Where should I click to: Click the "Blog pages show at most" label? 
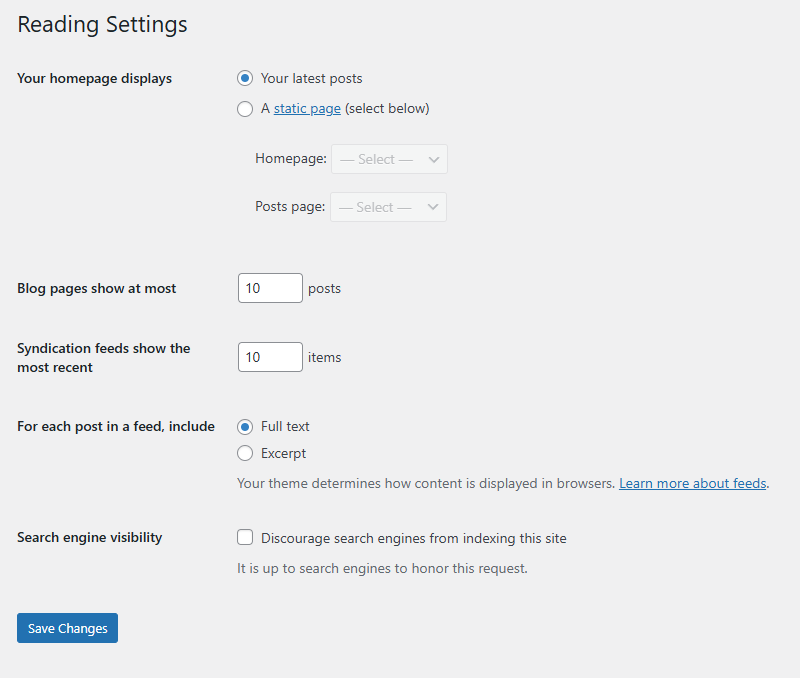[x=96, y=289]
